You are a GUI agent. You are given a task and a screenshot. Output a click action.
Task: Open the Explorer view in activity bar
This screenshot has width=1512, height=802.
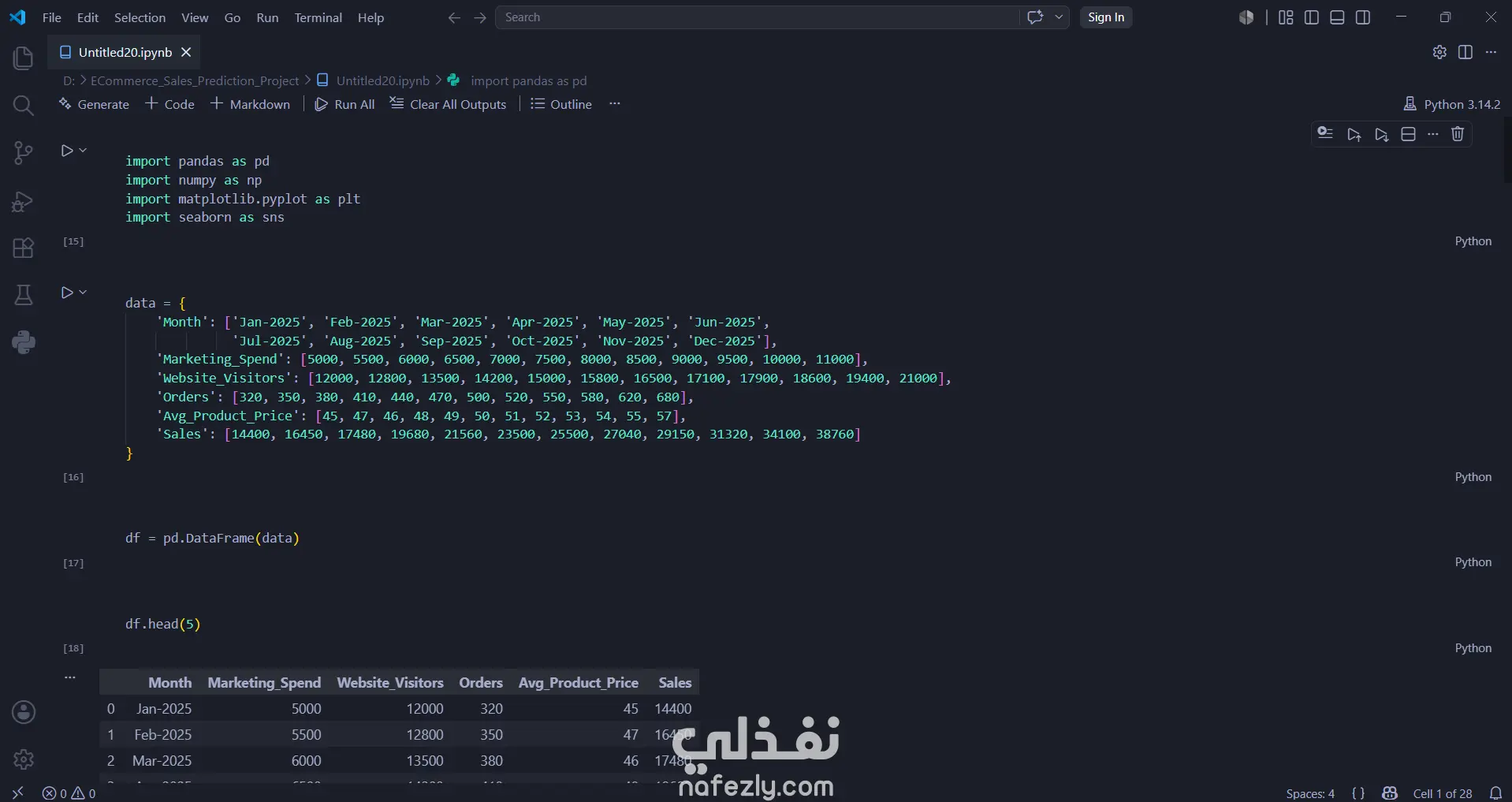[x=24, y=58]
